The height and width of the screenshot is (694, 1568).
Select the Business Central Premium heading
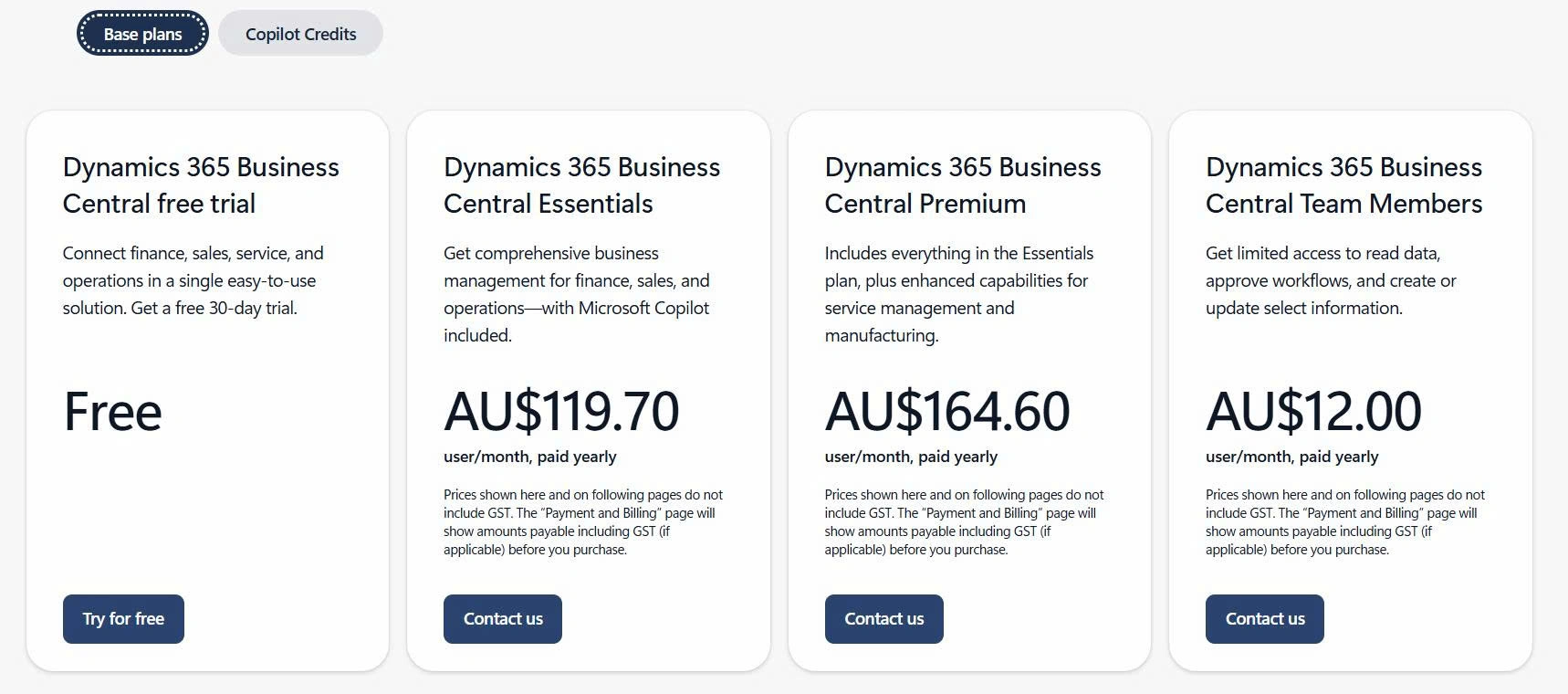962,185
